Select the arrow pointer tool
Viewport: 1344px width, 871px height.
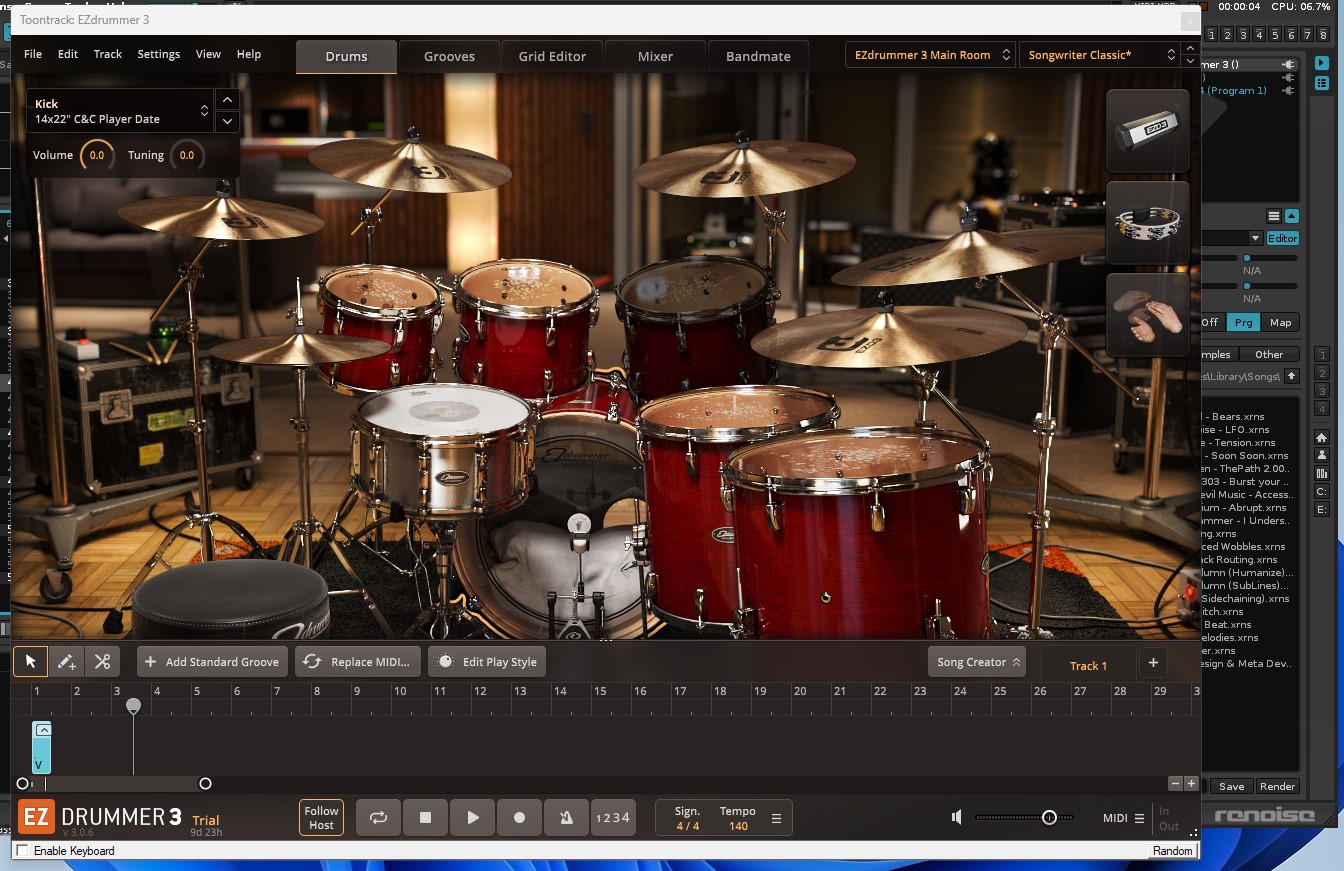30,662
